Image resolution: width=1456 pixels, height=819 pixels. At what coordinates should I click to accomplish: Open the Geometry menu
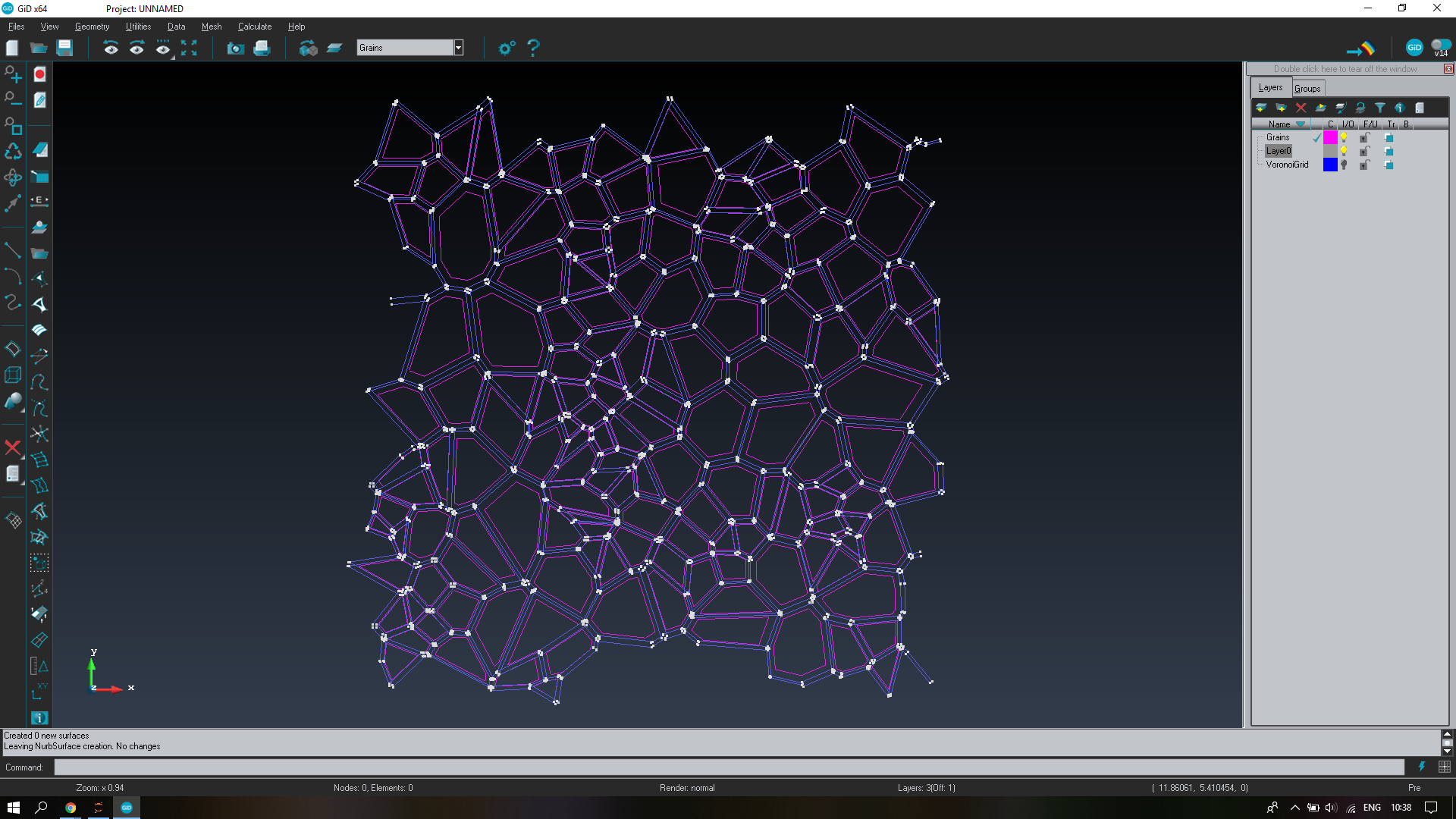tap(92, 27)
